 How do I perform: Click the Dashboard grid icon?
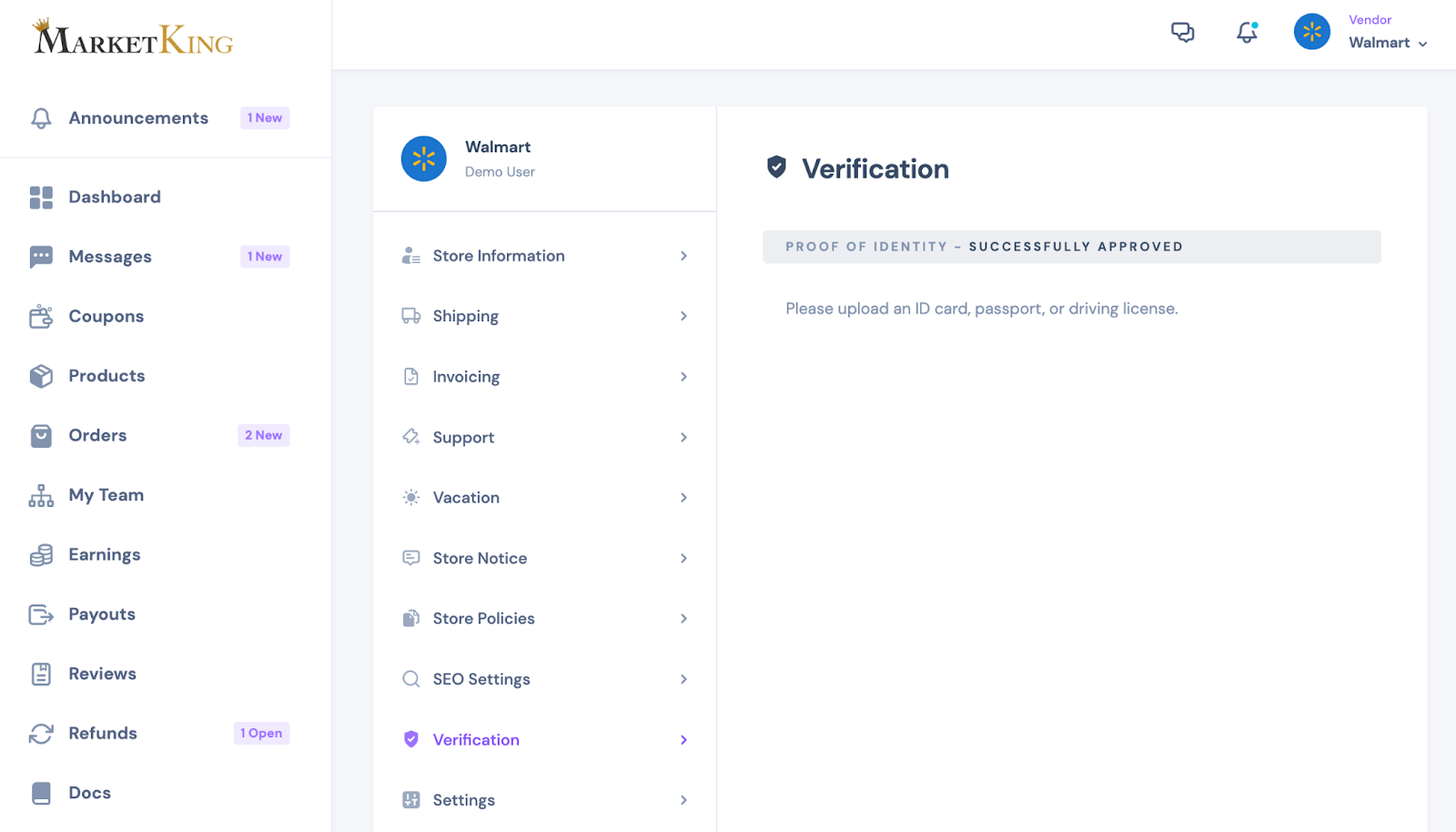click(x=41, y=198)
